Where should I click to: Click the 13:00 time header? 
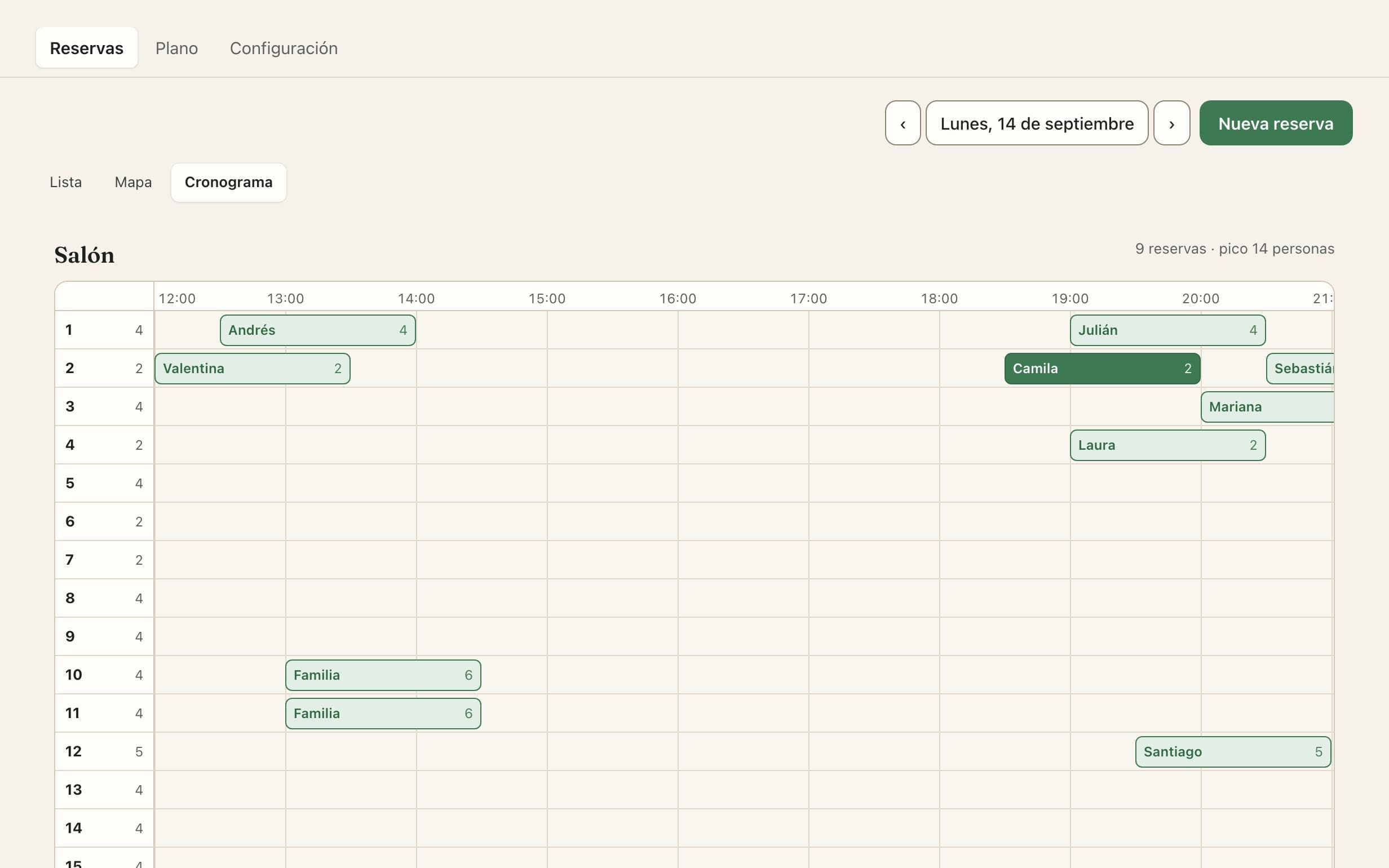click(x=285, y=299)
